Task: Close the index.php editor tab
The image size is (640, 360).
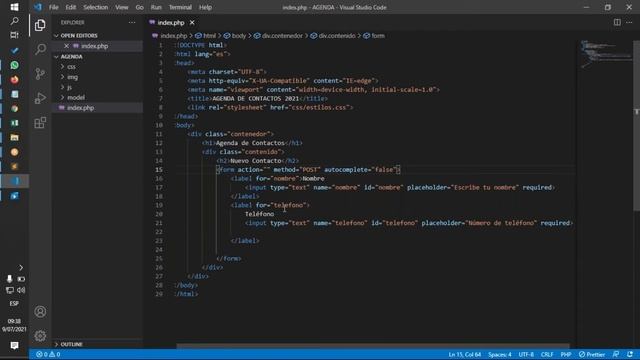Action: [x=192, y=22]
